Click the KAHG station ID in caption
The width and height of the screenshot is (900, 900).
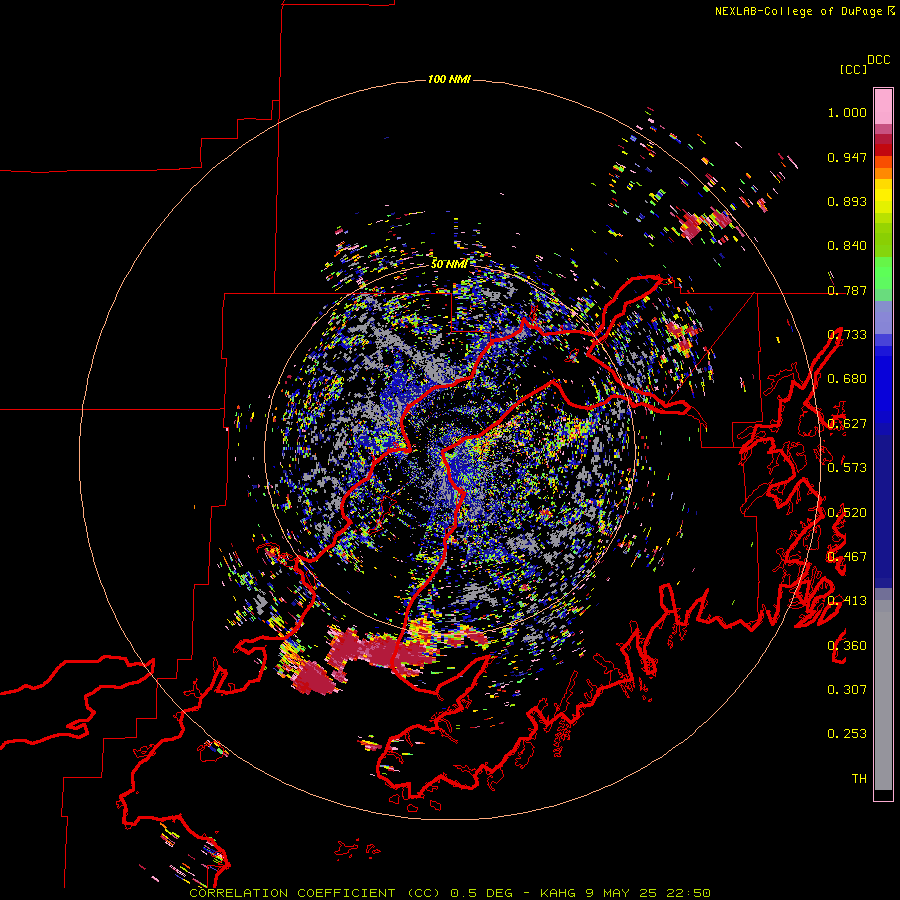pyautogui.click(x=558, y=893)
